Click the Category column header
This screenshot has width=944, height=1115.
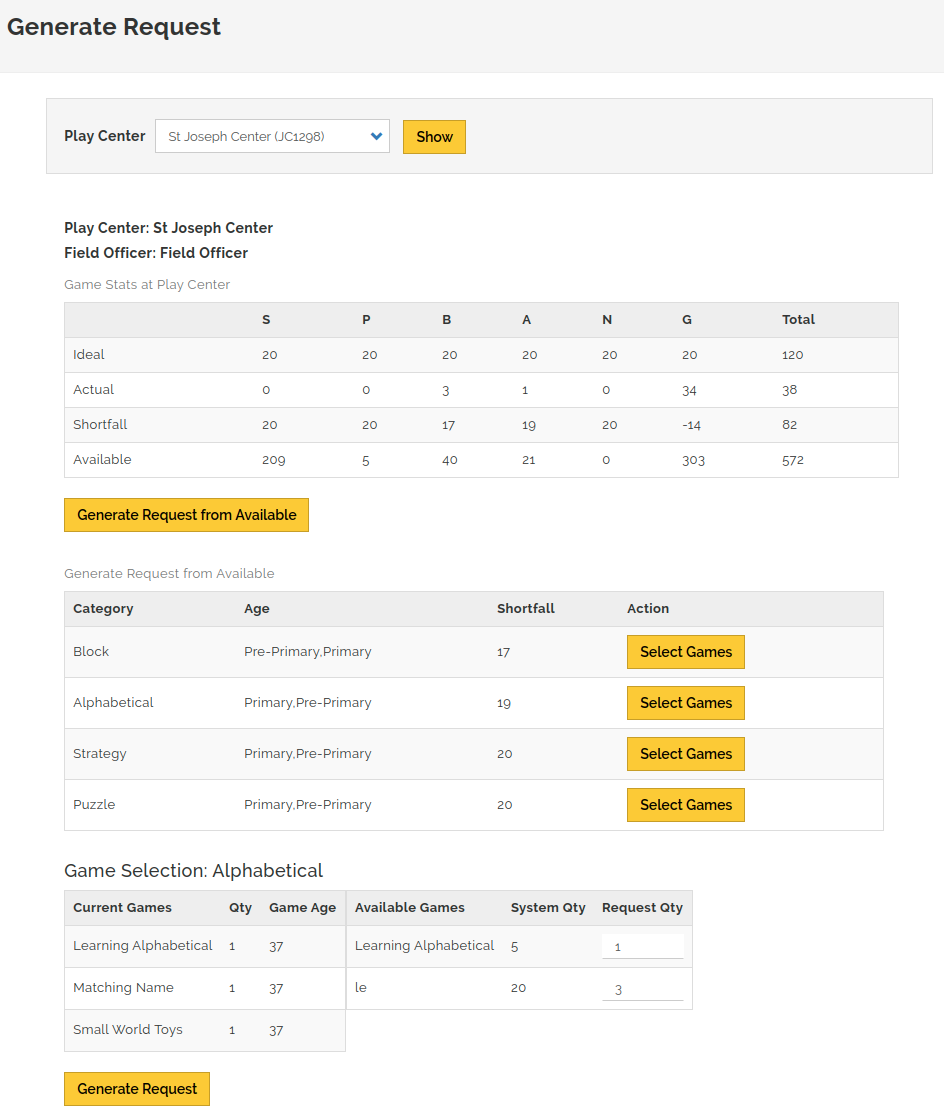pos(103,609)
